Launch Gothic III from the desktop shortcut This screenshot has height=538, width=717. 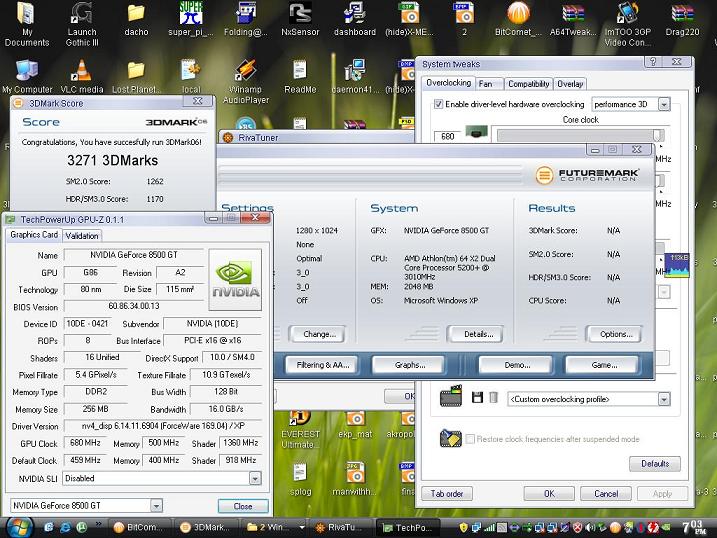[x=82, y=24]
